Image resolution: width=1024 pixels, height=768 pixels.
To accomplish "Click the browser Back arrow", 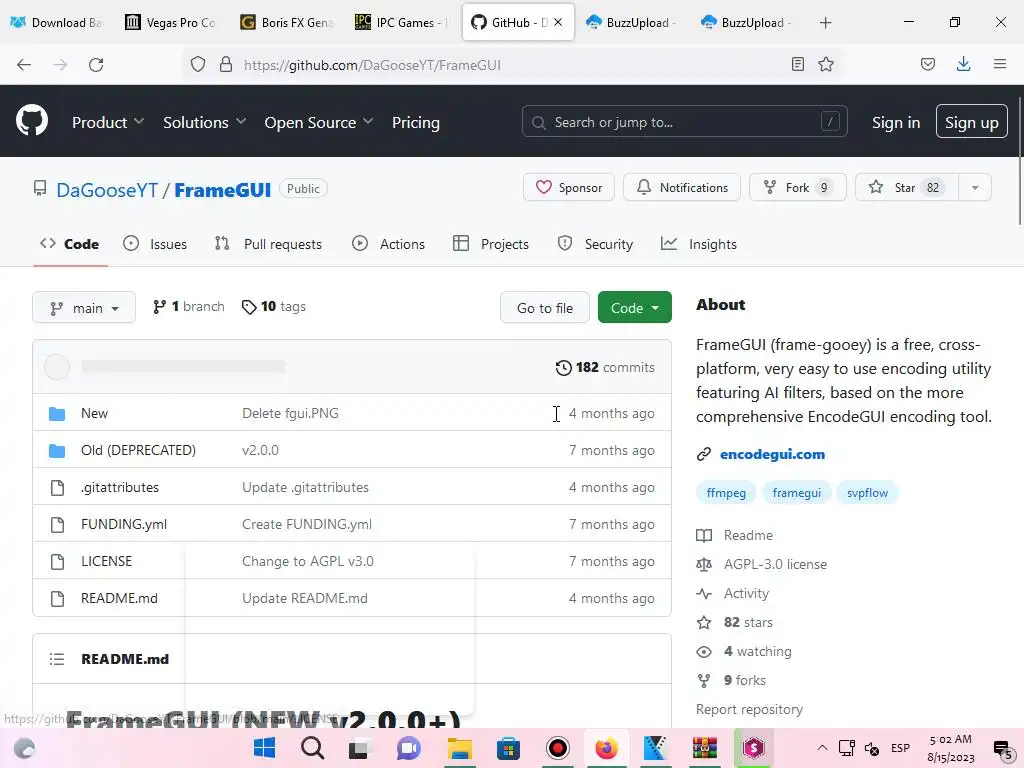I will pyautogui.click(x=24, y=65).
